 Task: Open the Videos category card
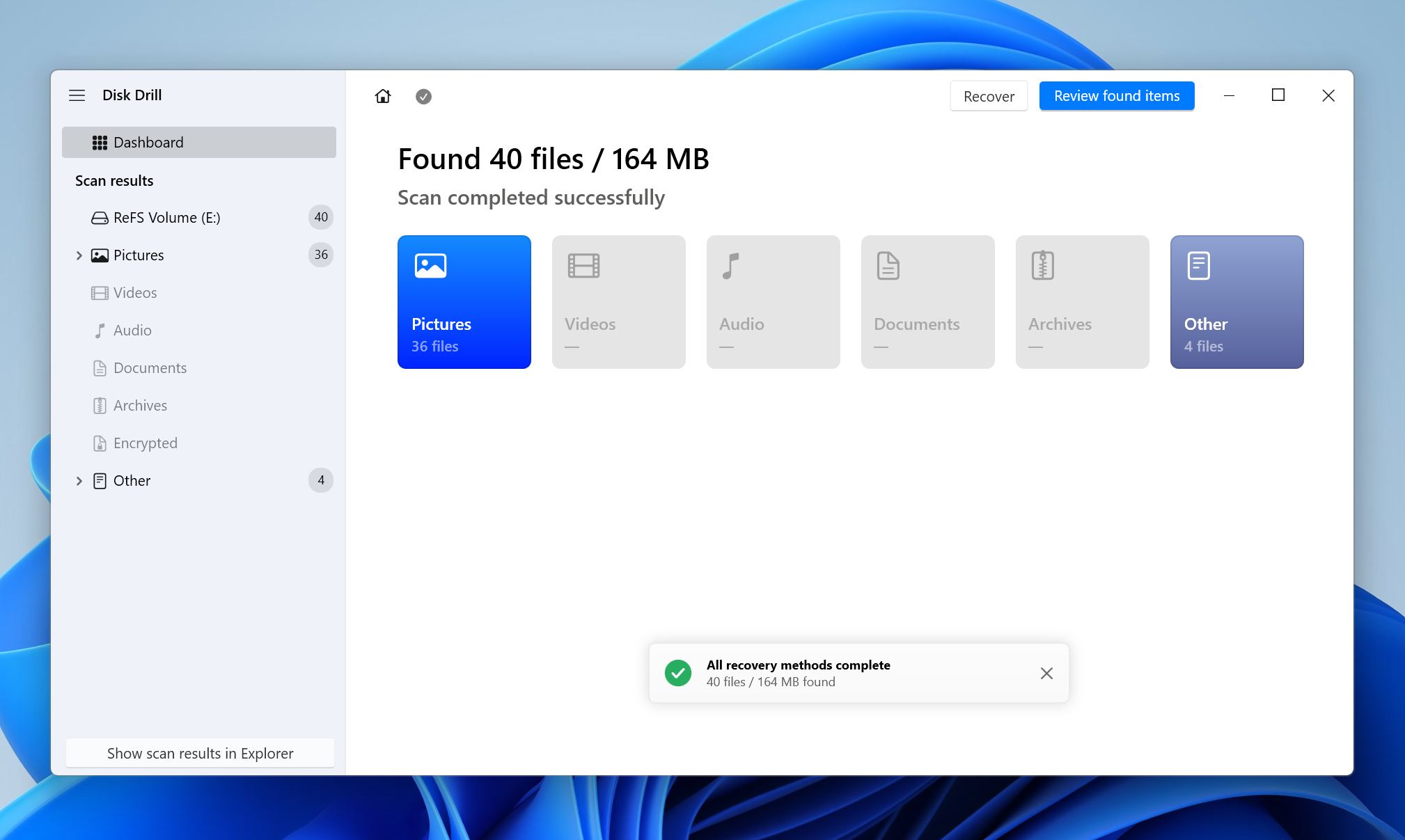tap(619, 302)
